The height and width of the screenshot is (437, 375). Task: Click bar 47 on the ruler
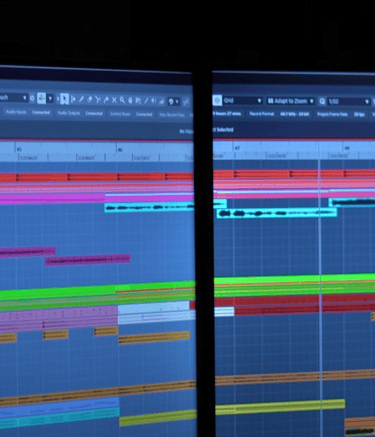pos(237,147)
